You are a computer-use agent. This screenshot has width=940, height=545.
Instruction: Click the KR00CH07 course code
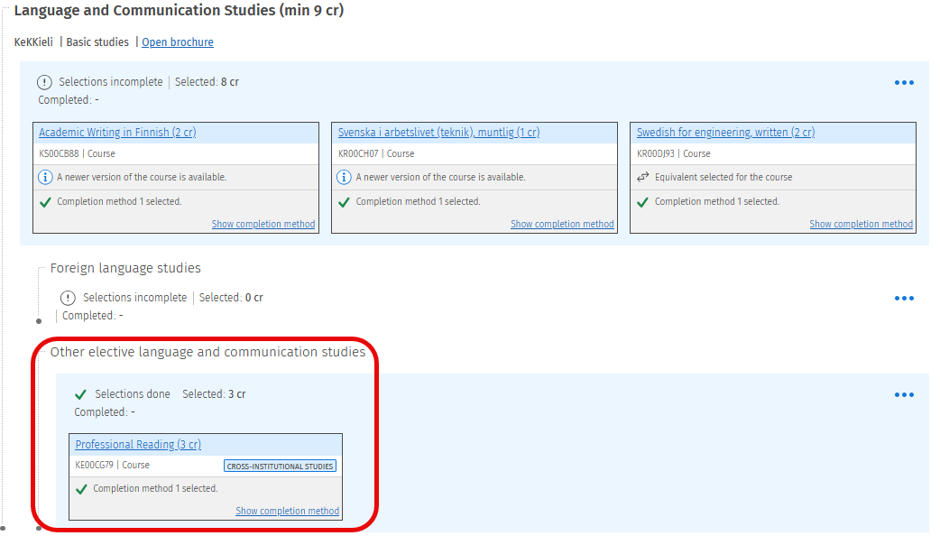(x=358, y=153)
